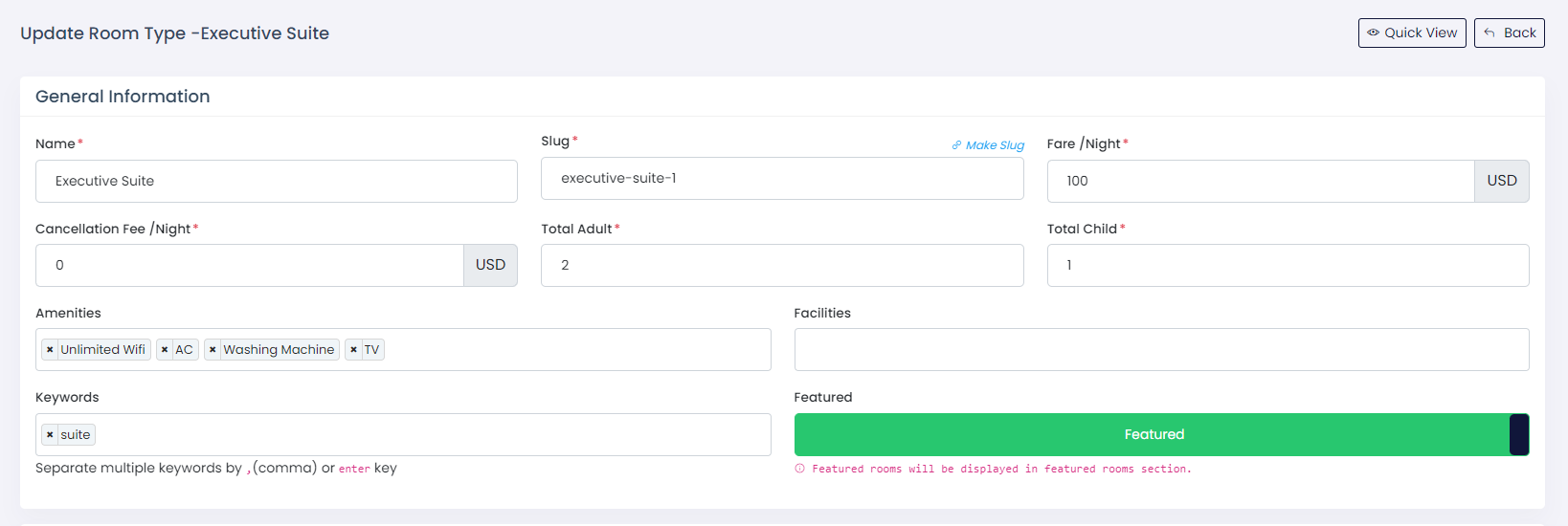Toggle the Featured switch off

(1153, 434)
